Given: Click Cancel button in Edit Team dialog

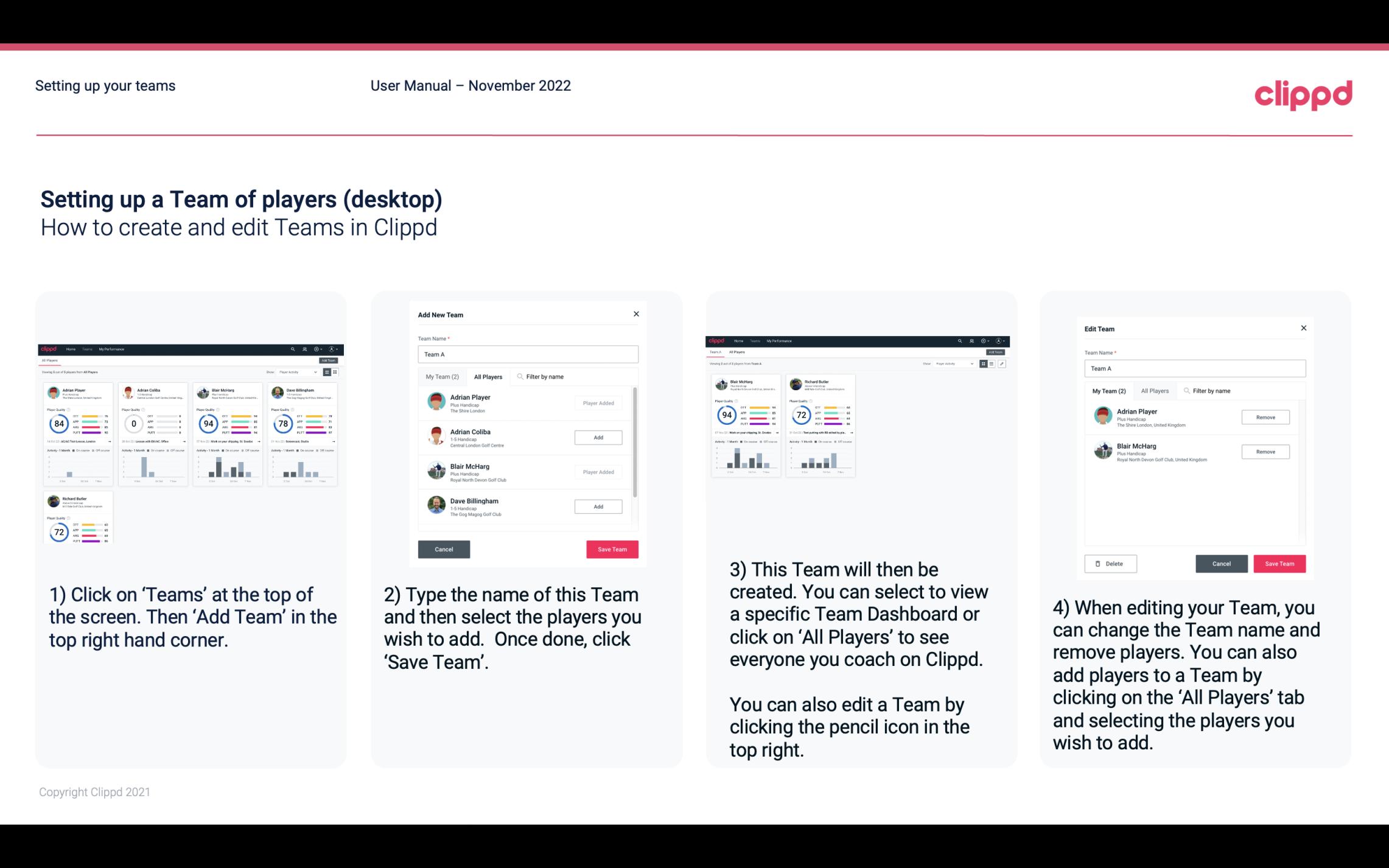Looking at the screenshot, I should (x=1222, y=563).
